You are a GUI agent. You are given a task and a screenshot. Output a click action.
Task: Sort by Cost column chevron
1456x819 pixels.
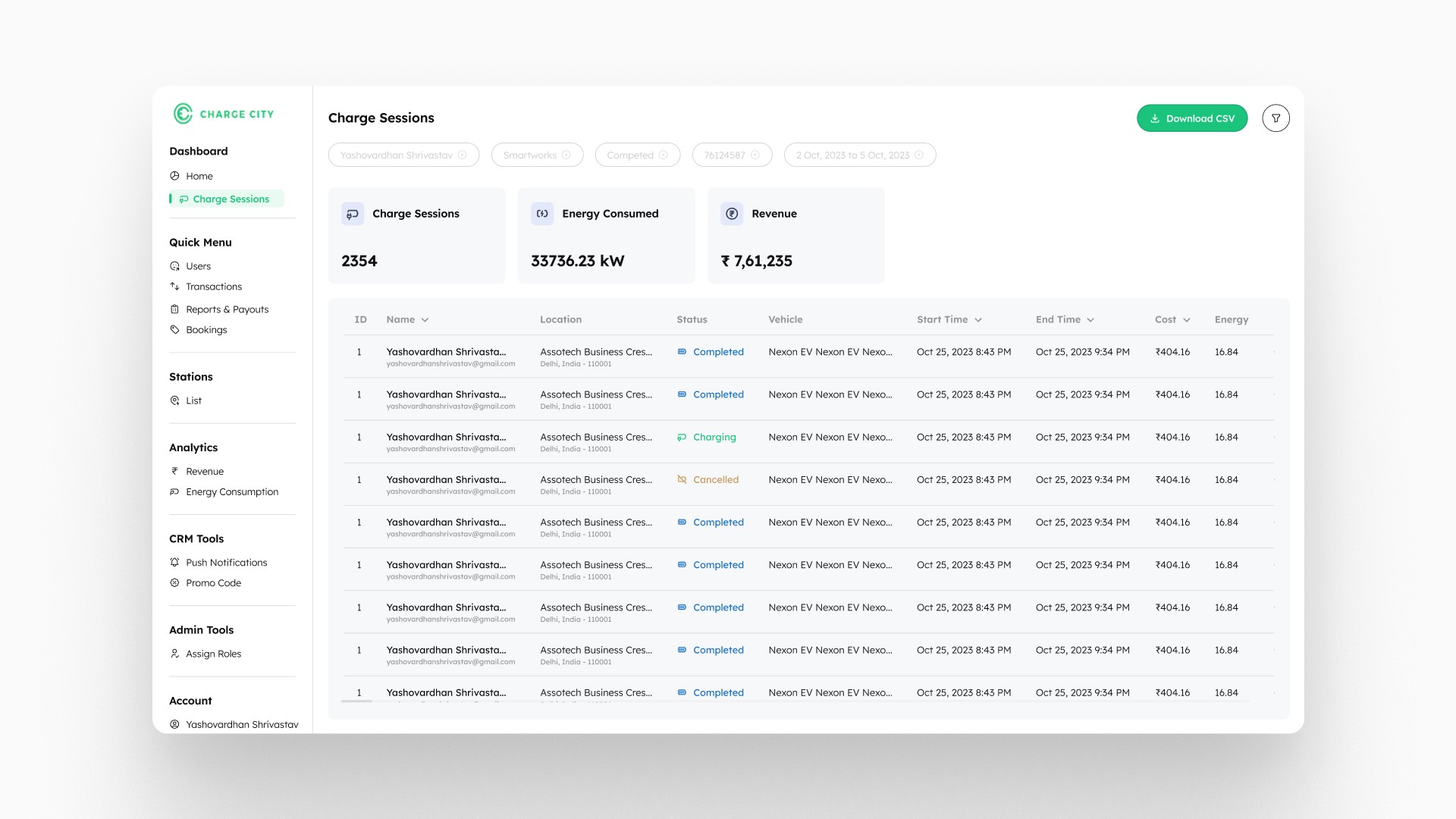pyautogui.click(x=1187, y=320)
